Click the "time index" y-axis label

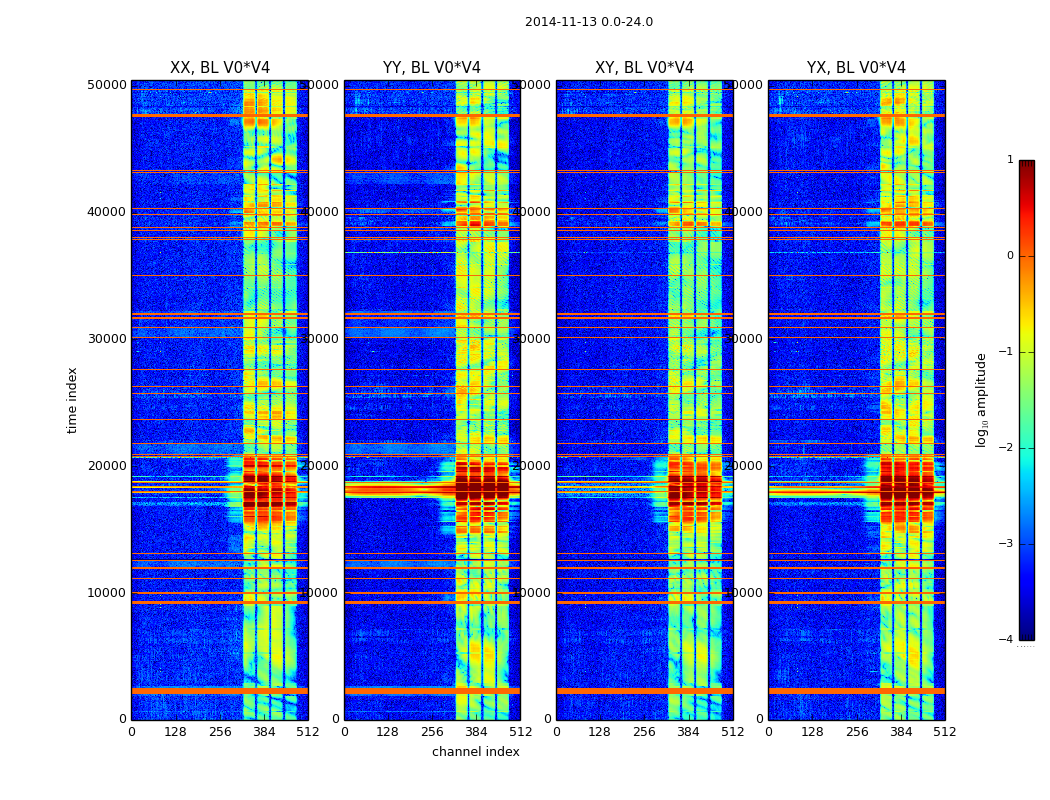point(73,400)
